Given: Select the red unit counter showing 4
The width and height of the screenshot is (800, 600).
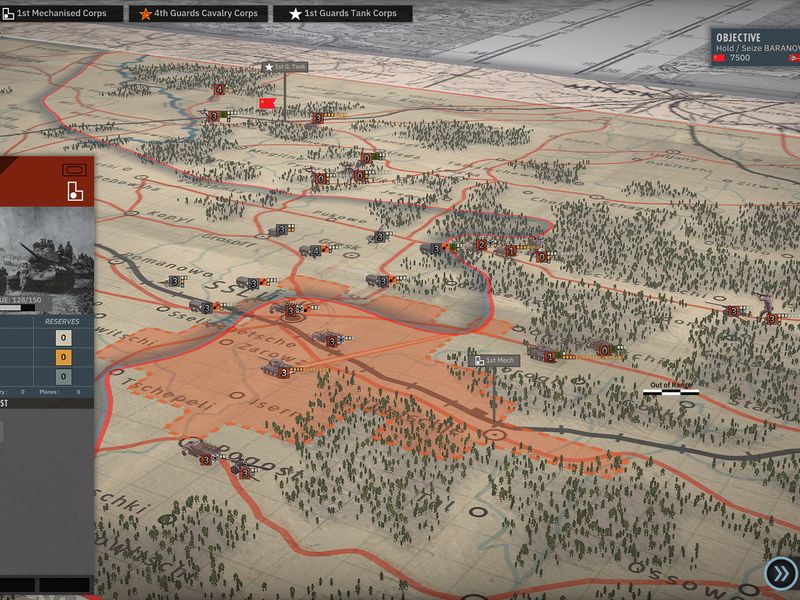Looking at the screenshot, I should [x=219, y=90].
